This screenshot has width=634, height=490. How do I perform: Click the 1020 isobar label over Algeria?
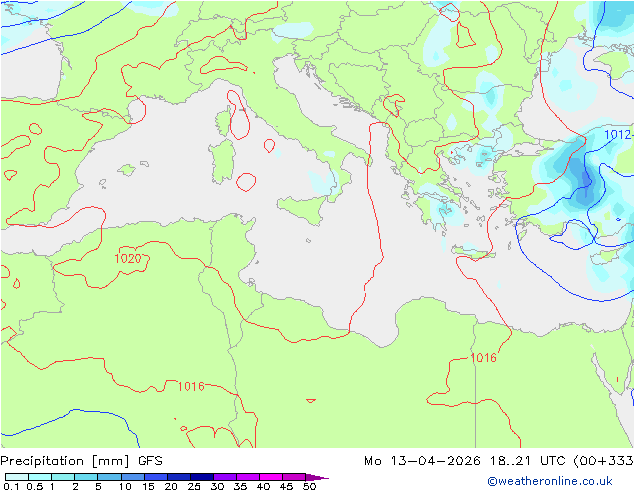128,259
